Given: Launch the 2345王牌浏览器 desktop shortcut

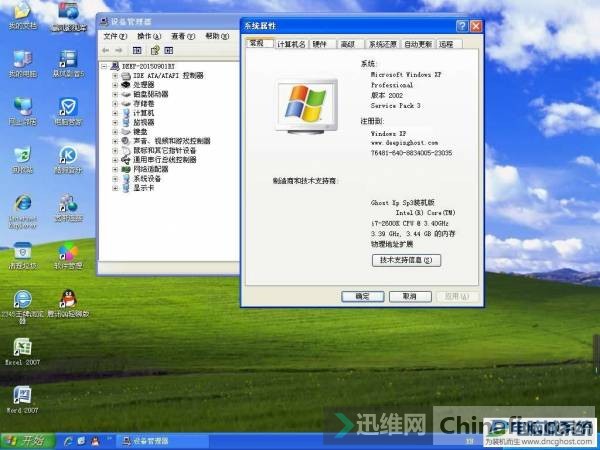Looking at the screenshot, I should 23,306.
